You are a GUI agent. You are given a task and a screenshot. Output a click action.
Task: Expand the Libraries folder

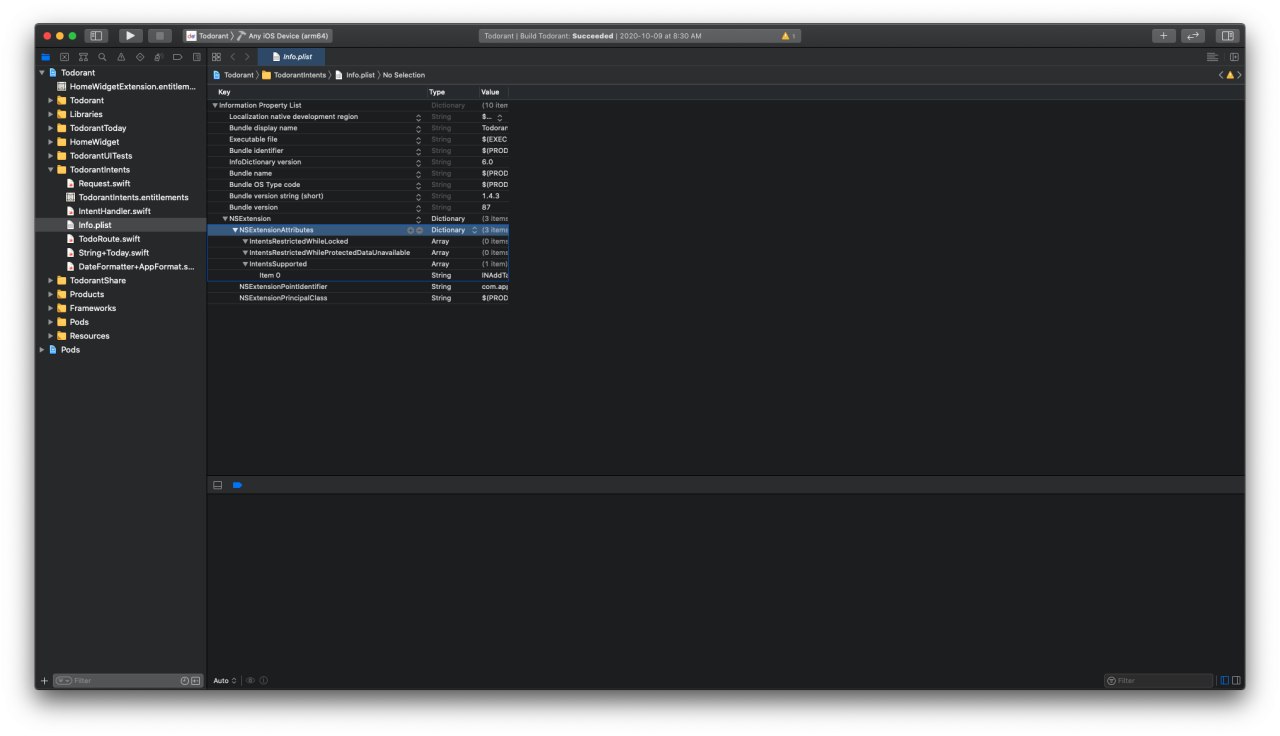(51, 114)
